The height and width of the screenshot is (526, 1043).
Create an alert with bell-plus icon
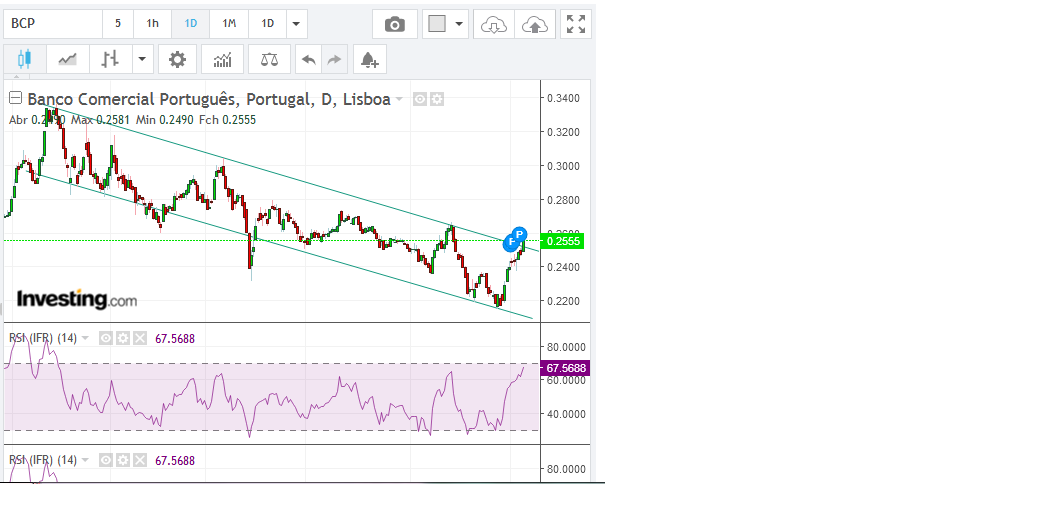[x=369, y=60]
